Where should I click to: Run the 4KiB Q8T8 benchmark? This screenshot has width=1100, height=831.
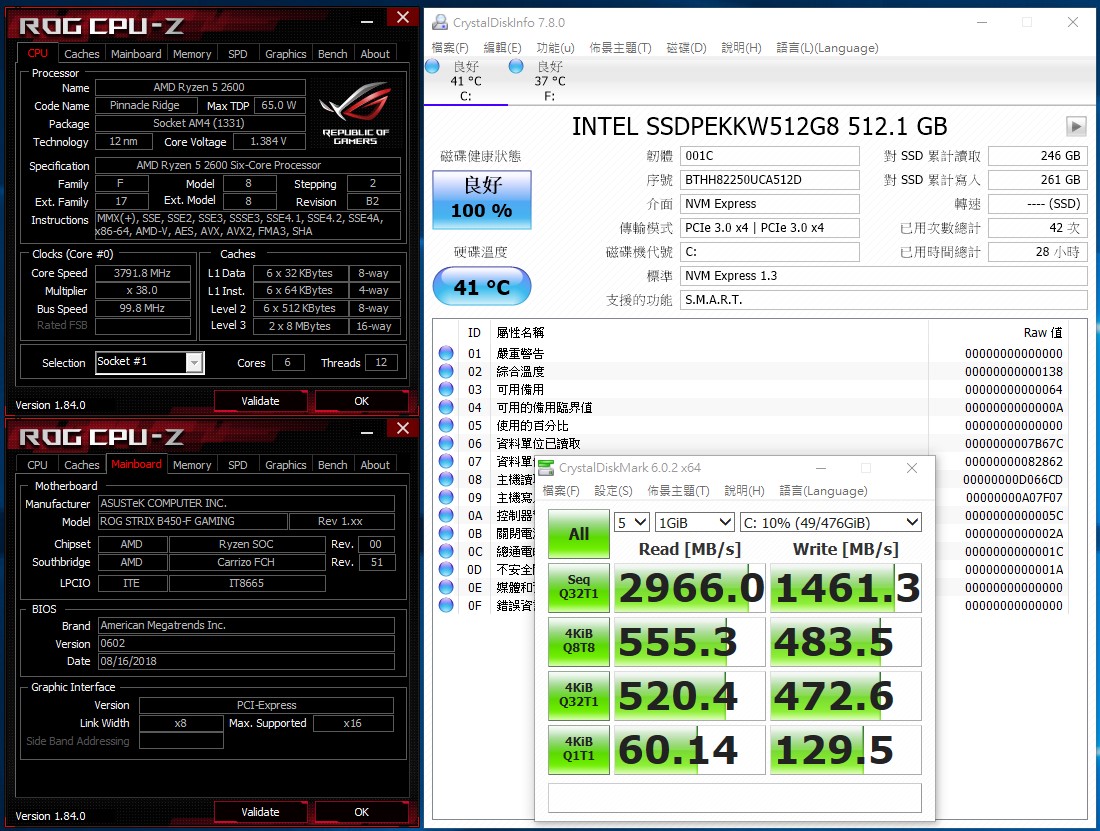(x=579, y=642)
